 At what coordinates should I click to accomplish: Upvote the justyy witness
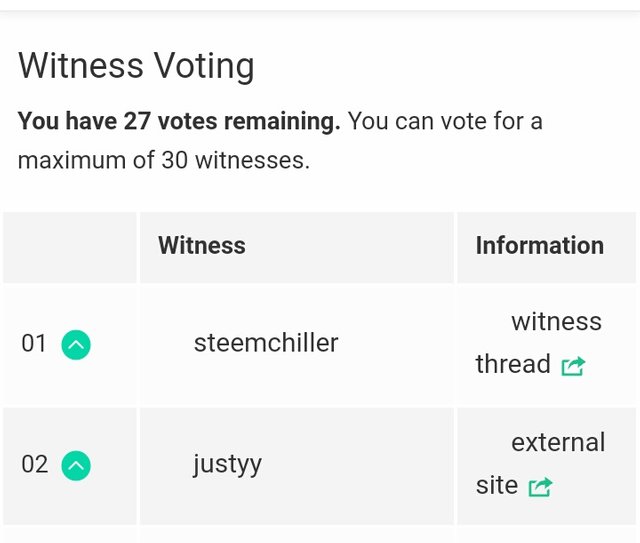pos(76,465)
